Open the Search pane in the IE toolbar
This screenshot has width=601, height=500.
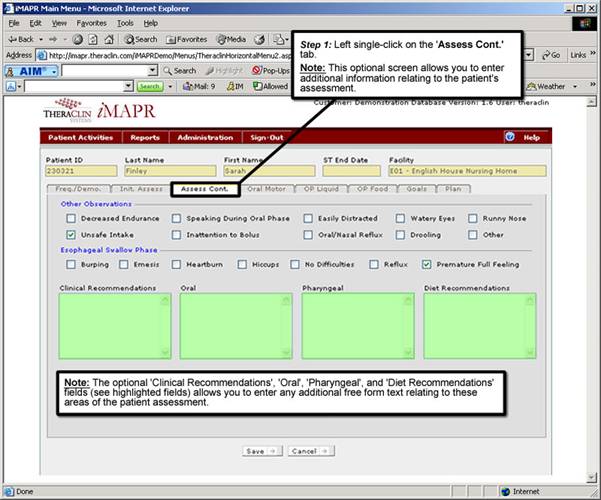coord(141,39)
